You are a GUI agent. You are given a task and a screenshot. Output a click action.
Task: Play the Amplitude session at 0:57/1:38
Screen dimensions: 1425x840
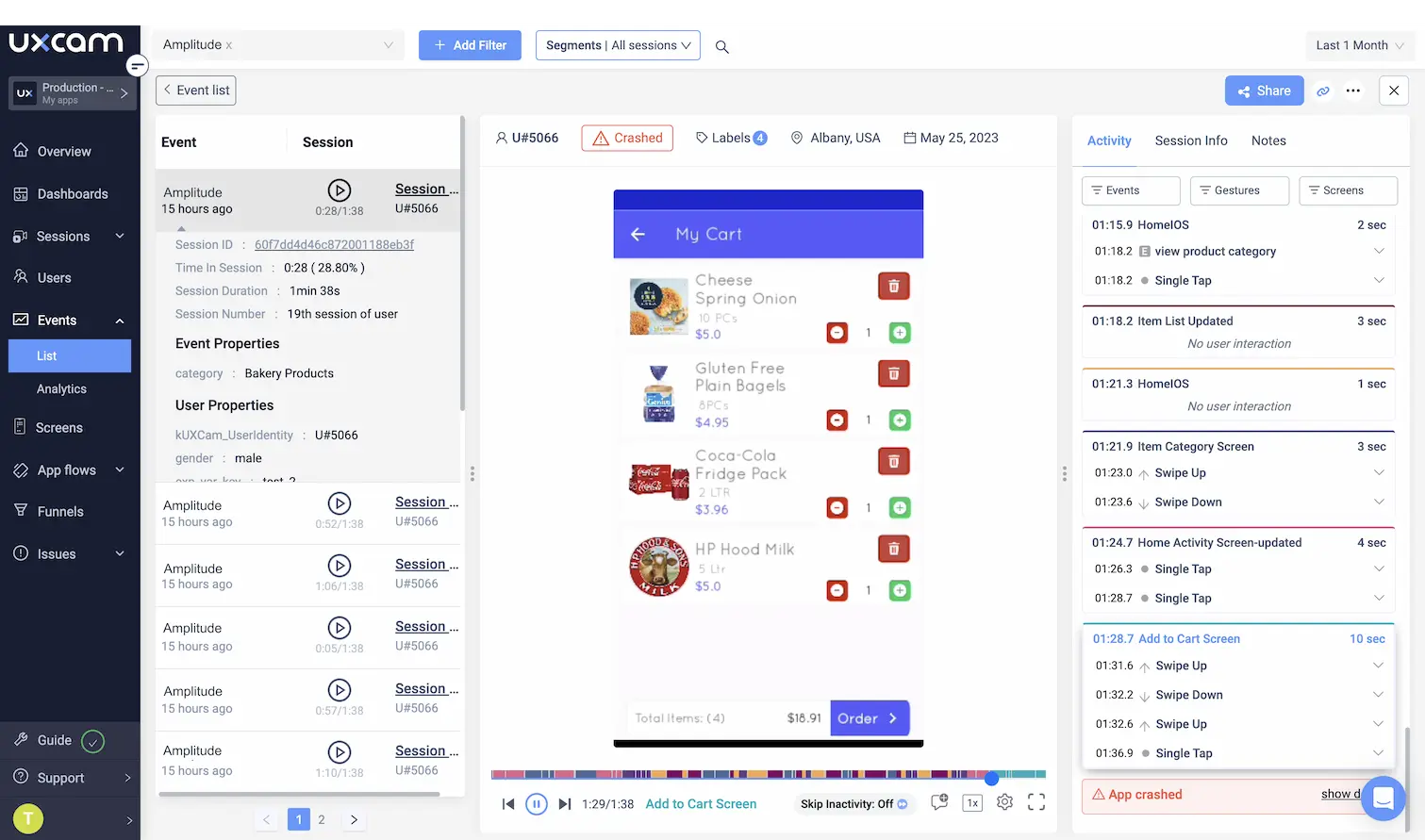pos(340,690)
